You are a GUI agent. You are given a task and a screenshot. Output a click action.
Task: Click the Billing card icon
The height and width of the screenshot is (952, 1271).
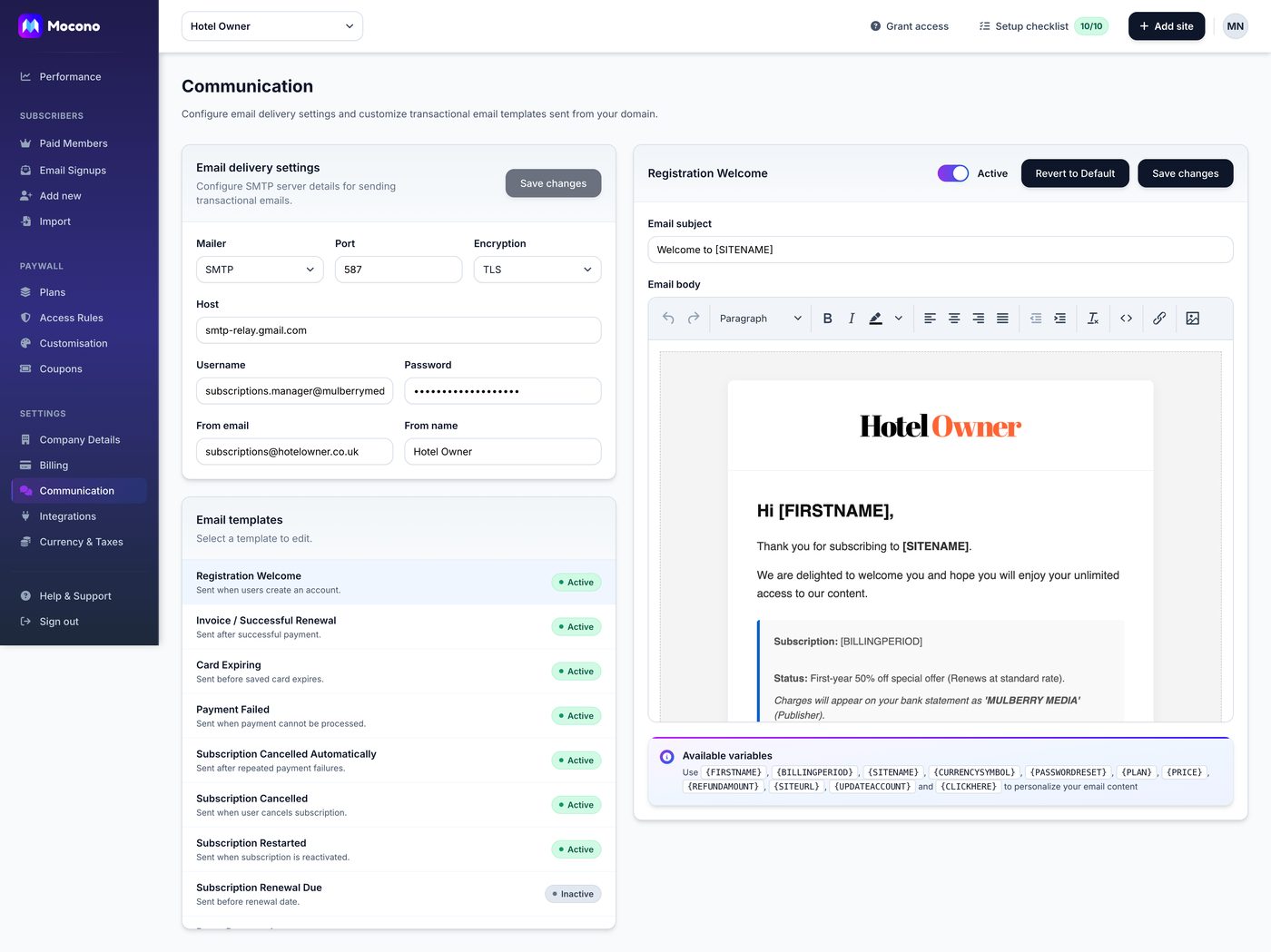coord(25,466)
